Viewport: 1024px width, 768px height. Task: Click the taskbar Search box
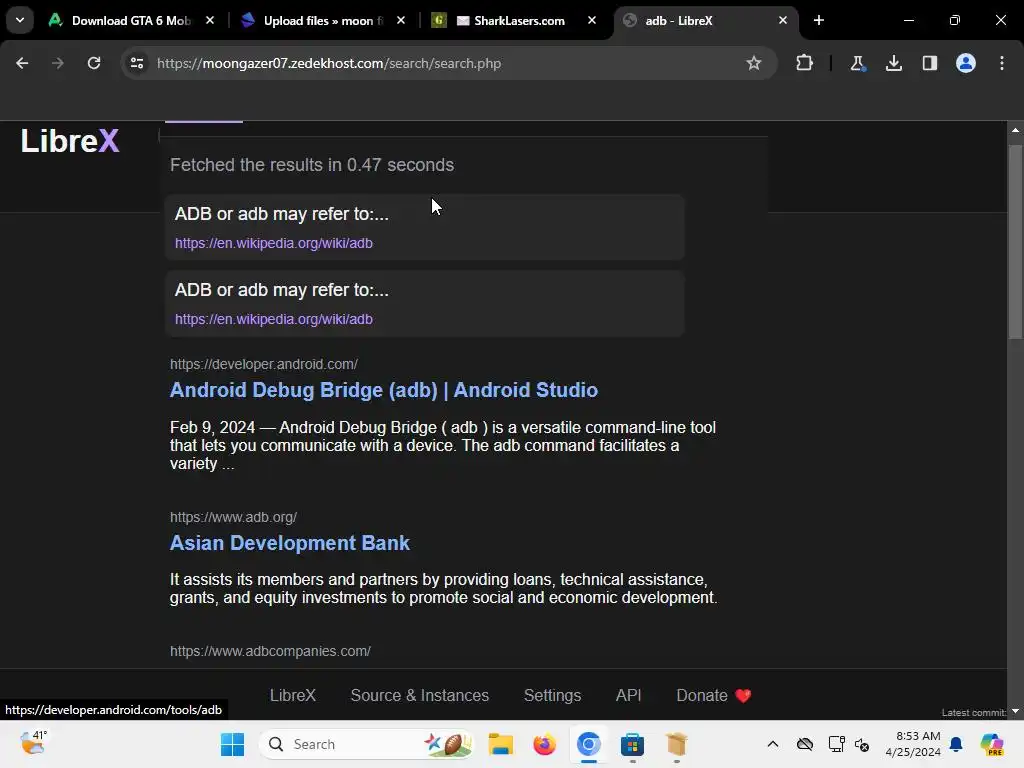click(x=366, y=744)
